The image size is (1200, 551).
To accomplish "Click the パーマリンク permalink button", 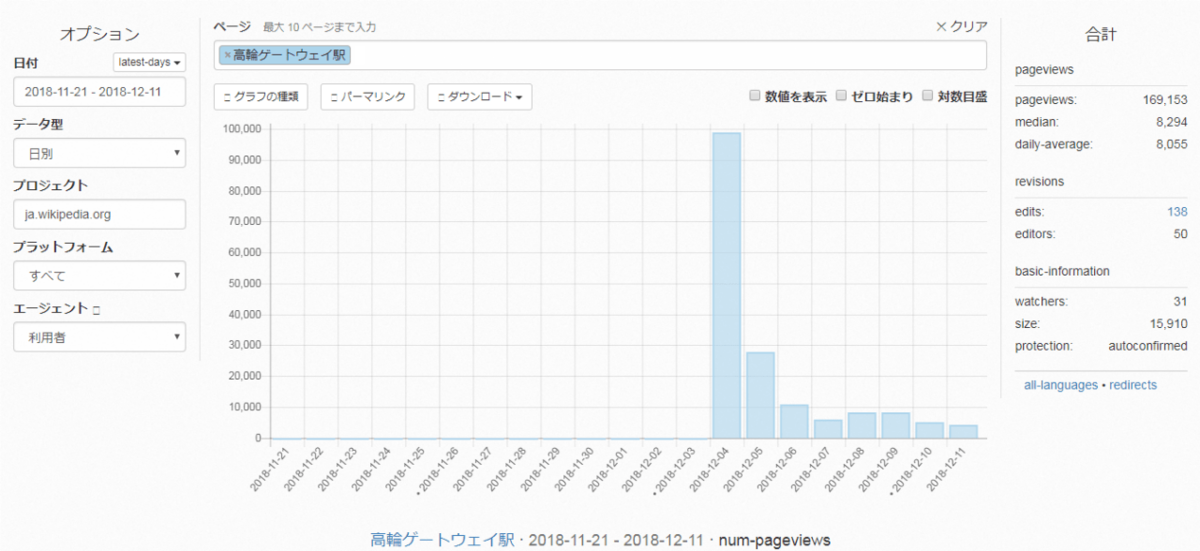I will coord(368,97).
